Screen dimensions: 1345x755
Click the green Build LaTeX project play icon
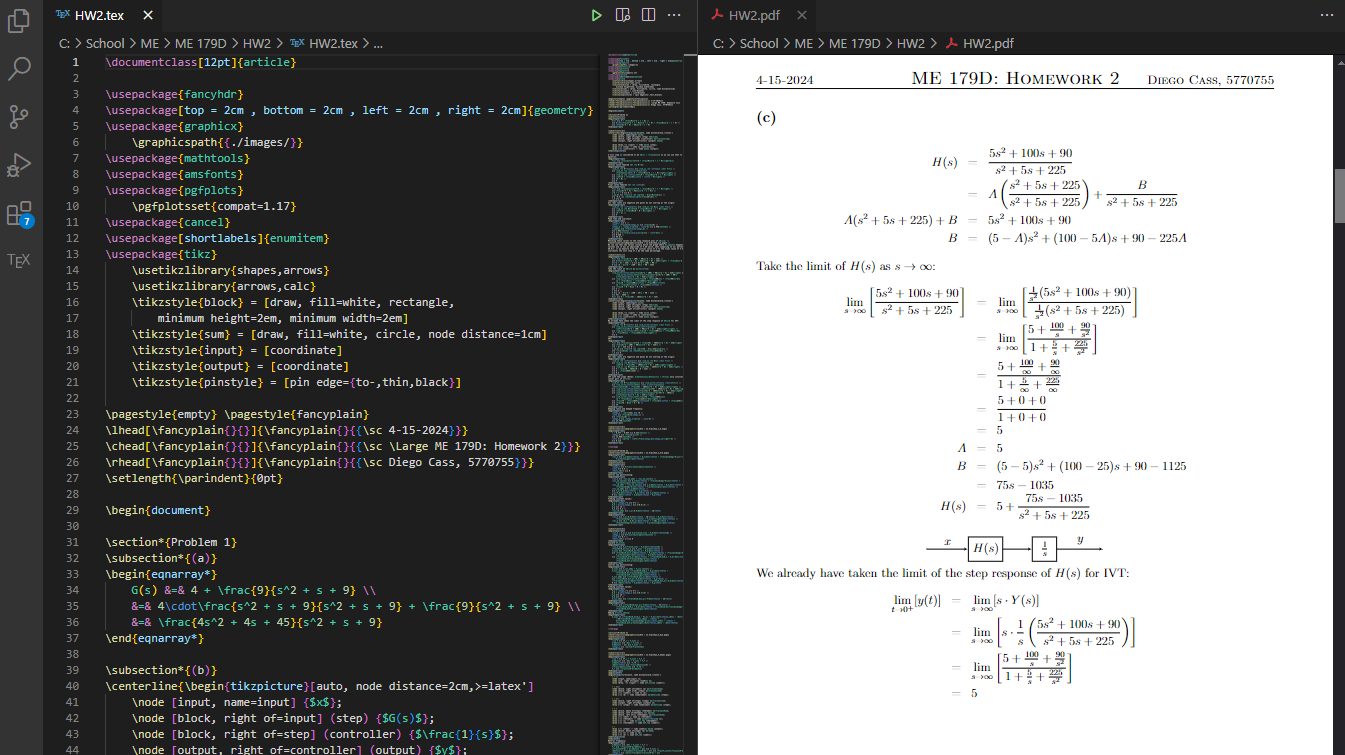(x=596, y=15)
